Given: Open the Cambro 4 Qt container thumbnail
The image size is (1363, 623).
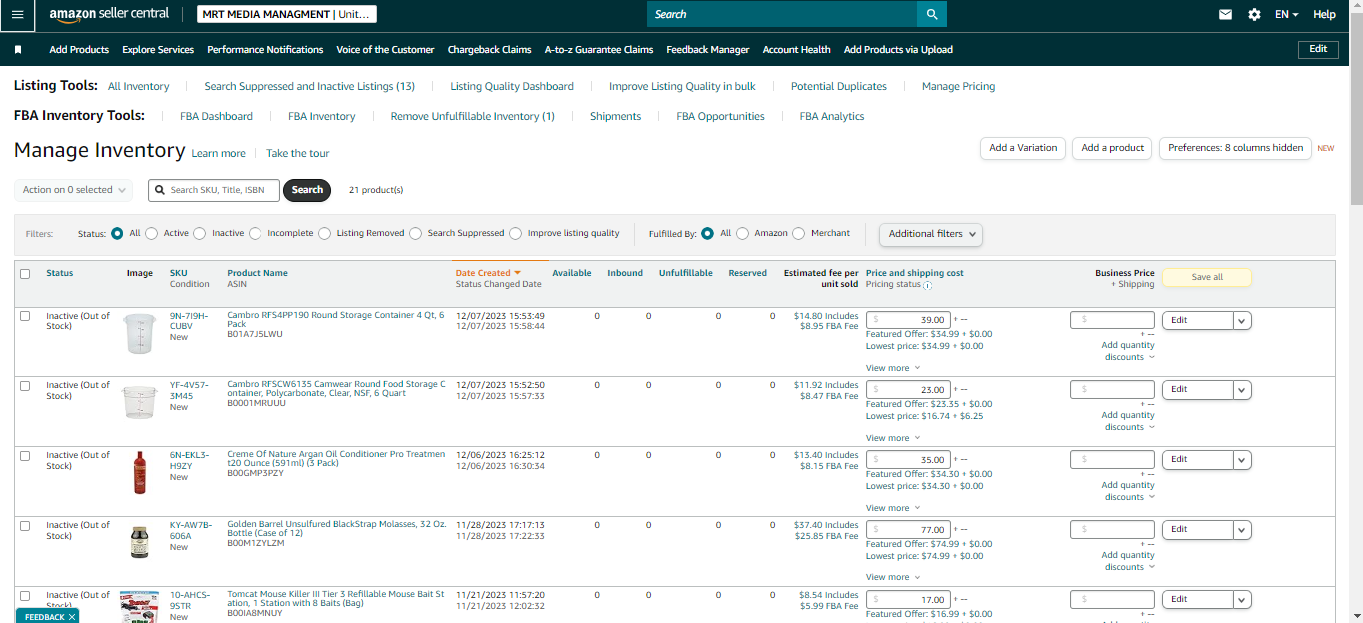Looking at the screenshot, I should tap(140, 333).
